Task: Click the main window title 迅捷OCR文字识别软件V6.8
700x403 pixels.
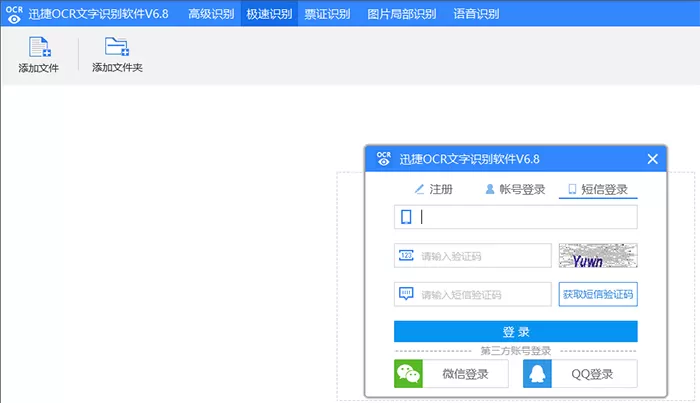Action: [x=98, y=14]
